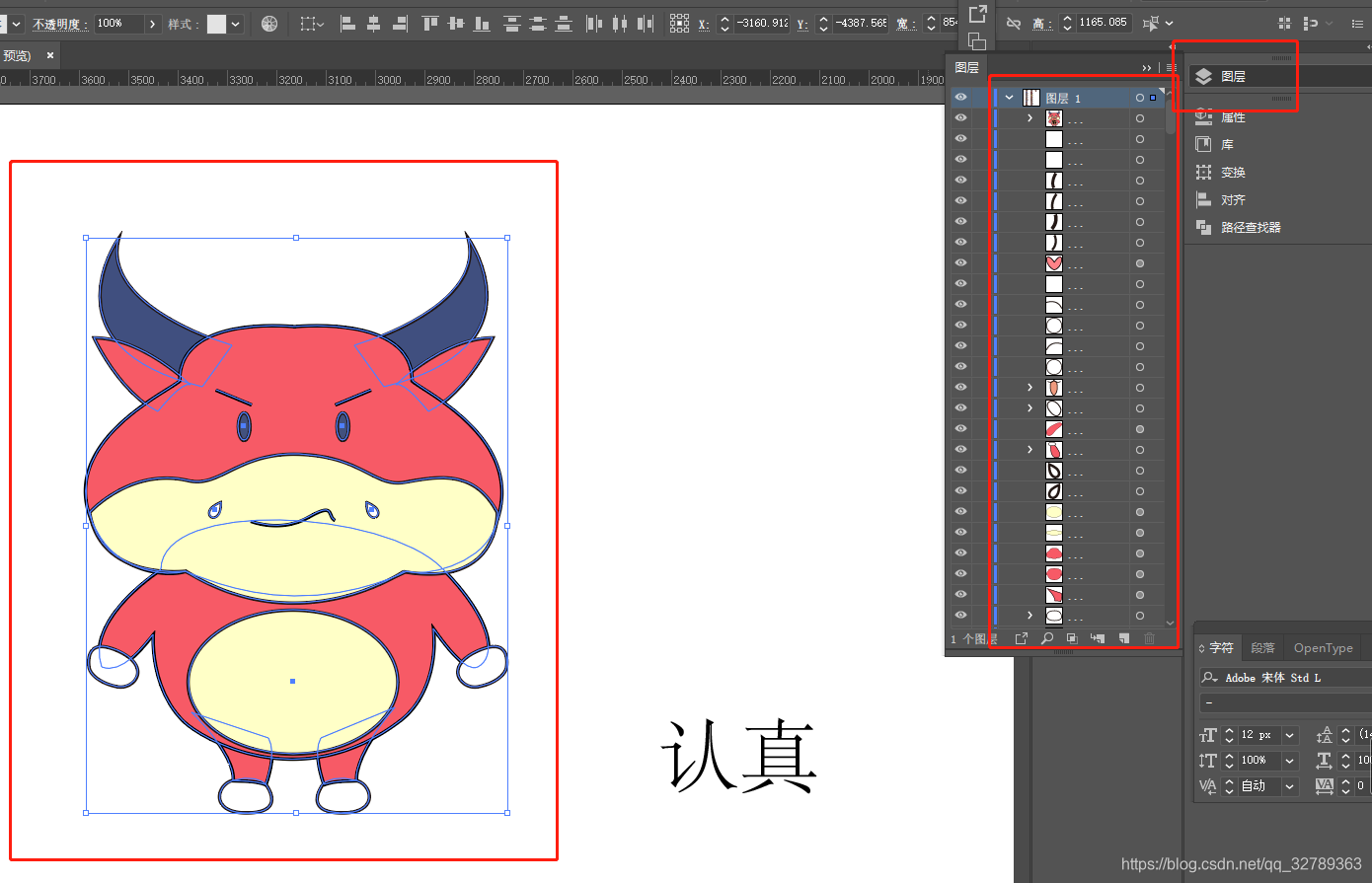The width and height of the screenshot is (1372, 883).
Task: Click the 图层 tab in Layers panel
Action: click(x=966, y=67)
